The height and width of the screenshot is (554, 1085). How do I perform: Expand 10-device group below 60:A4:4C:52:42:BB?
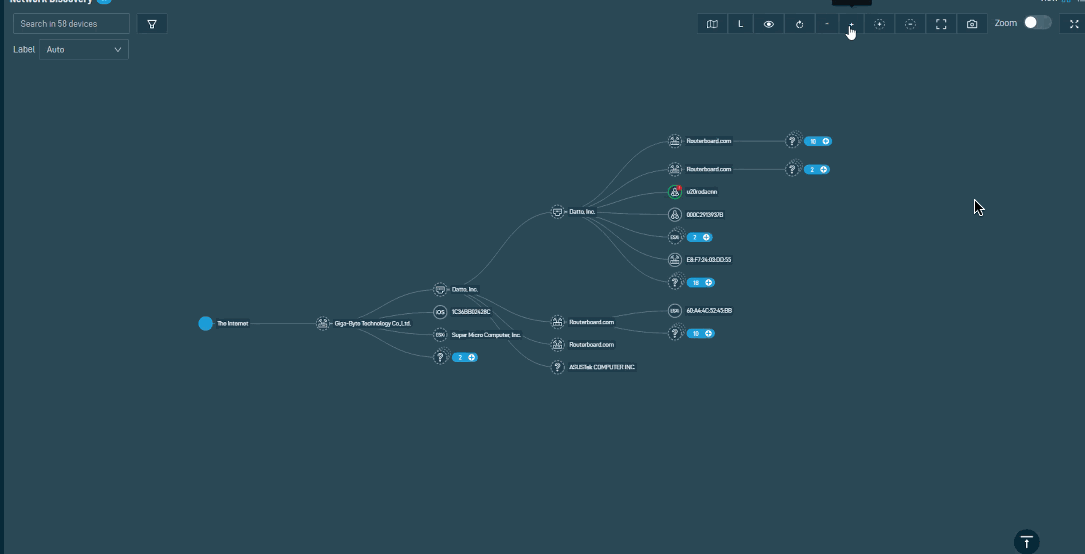(700, 333)
